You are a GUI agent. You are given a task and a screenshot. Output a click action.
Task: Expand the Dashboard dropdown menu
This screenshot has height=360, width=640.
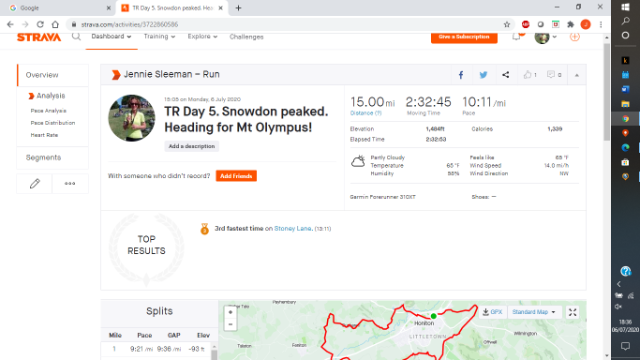pyautogui.click(x=111, y=37)
